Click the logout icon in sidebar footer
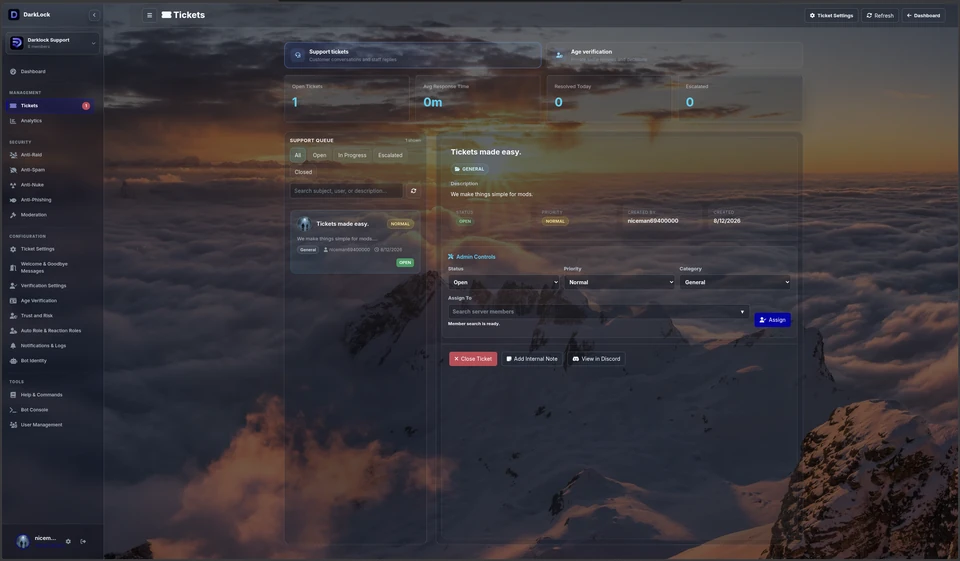This screenshot has height=561, width=960. click(x=83, y=541)
